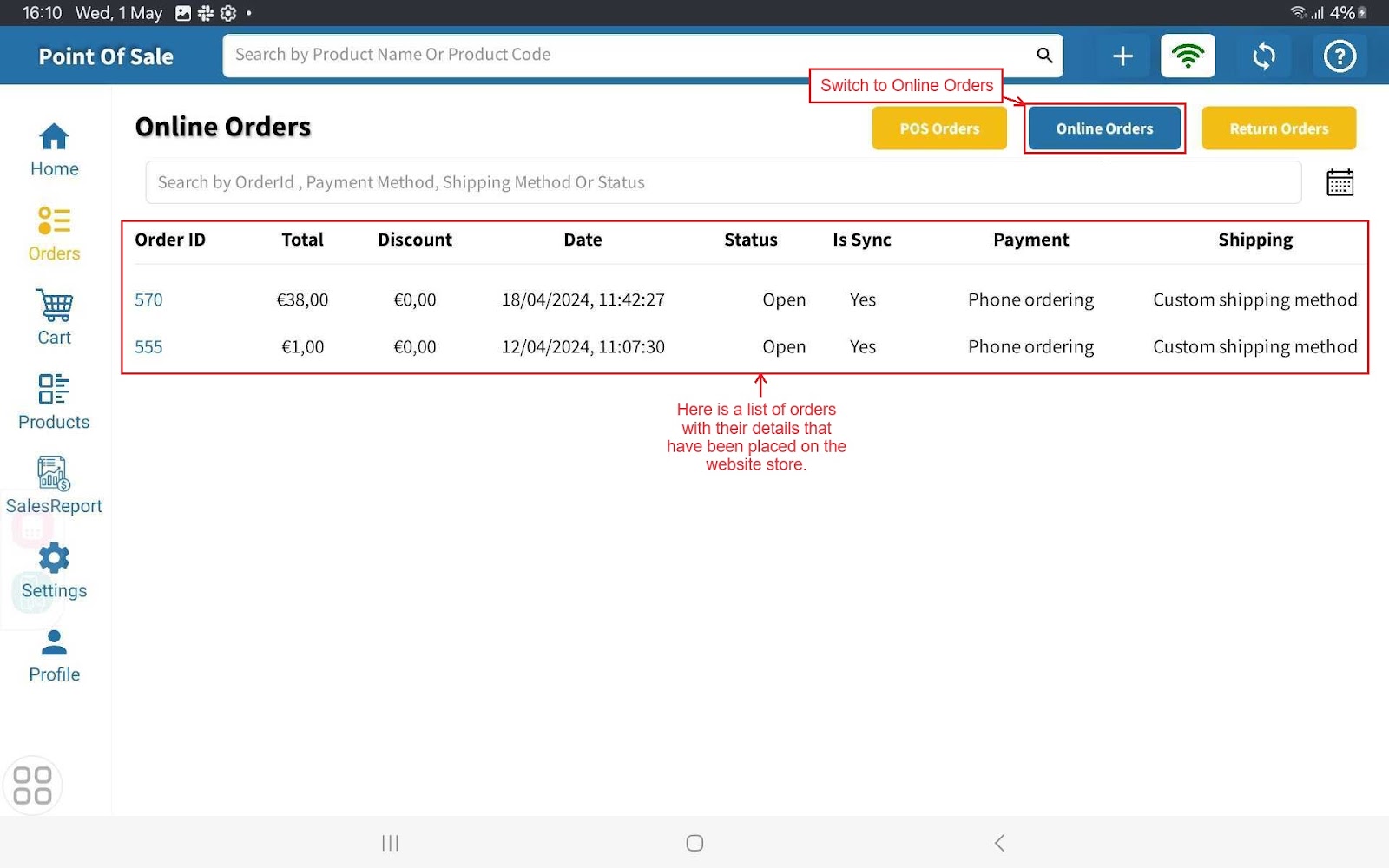Screen dimensions: 1389x868
Task: Open order 570 details
Action: 148,300
